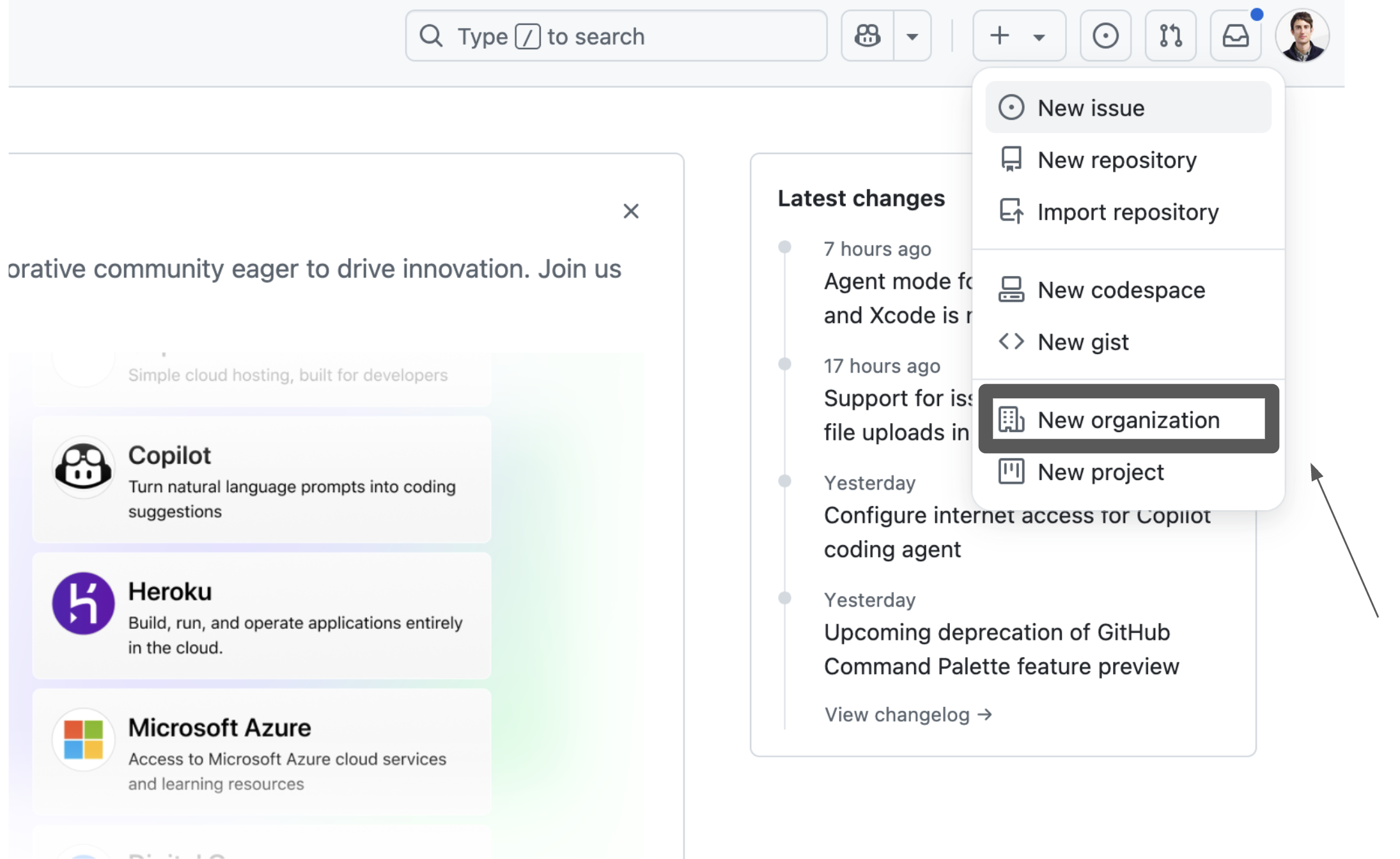Click the New codespace computer icon
Screen dimensions: 1400x859
pos(1011,290)
